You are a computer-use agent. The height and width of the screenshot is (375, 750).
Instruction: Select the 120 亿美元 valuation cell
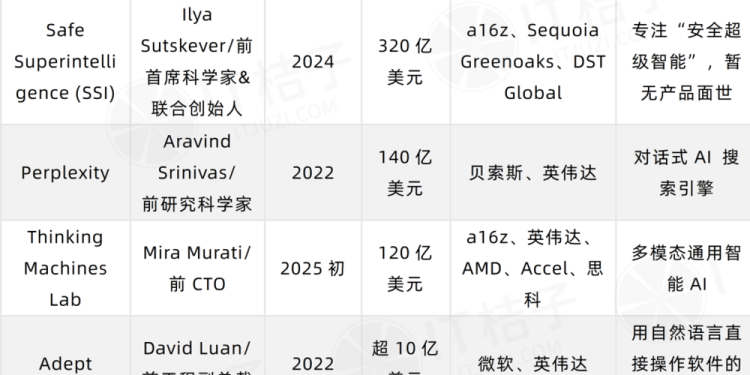coord(406,268)
